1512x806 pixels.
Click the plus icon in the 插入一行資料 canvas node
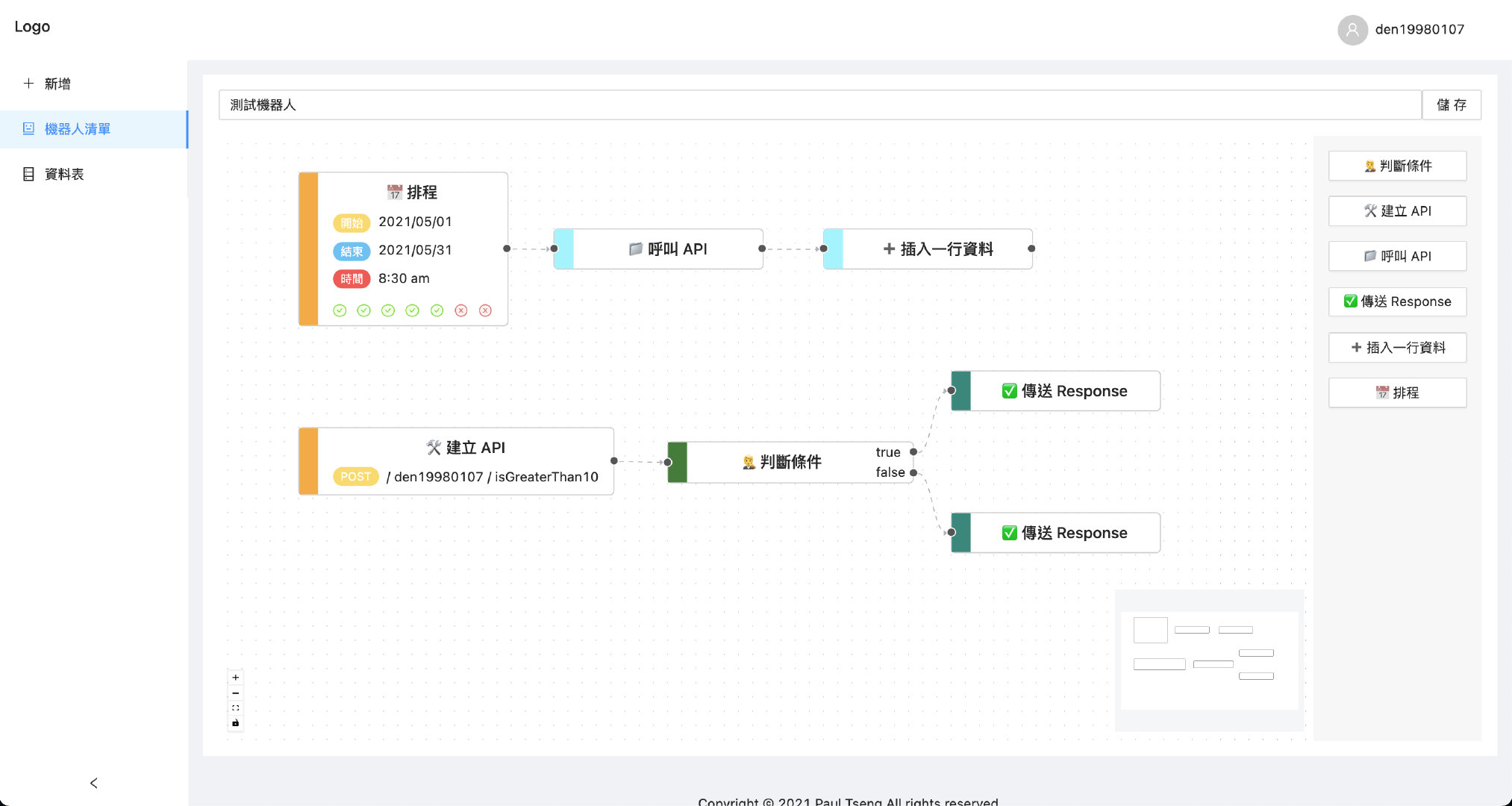tap(889, 249)
